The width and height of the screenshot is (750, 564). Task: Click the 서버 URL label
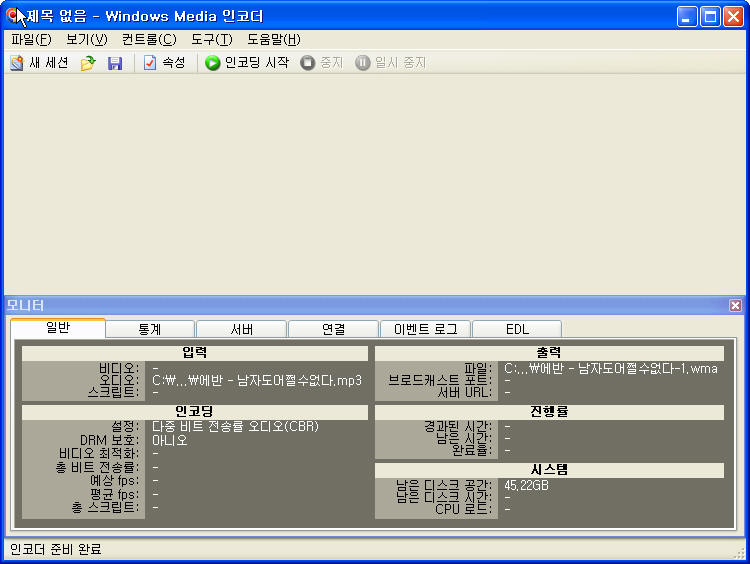465,392
